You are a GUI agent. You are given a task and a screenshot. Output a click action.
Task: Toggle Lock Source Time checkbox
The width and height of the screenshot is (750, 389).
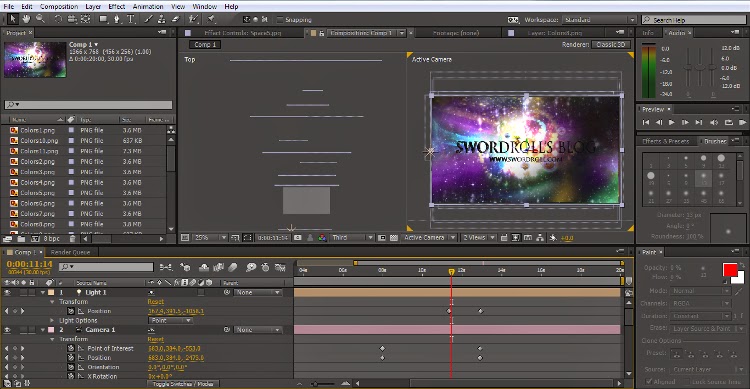pos(686,381)
